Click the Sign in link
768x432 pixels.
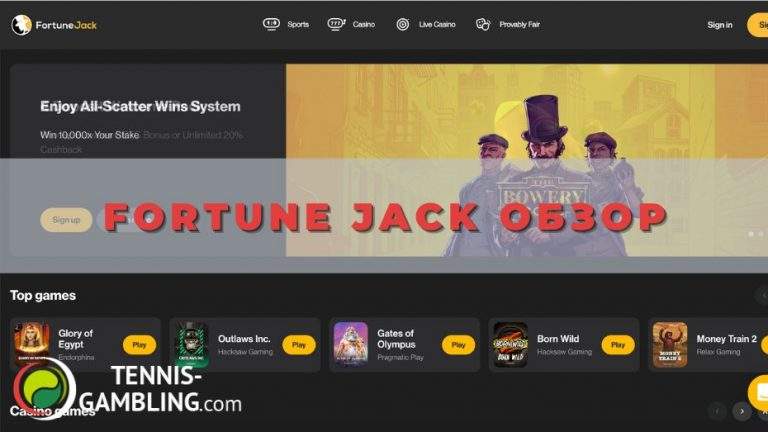[x=720, y=25]
